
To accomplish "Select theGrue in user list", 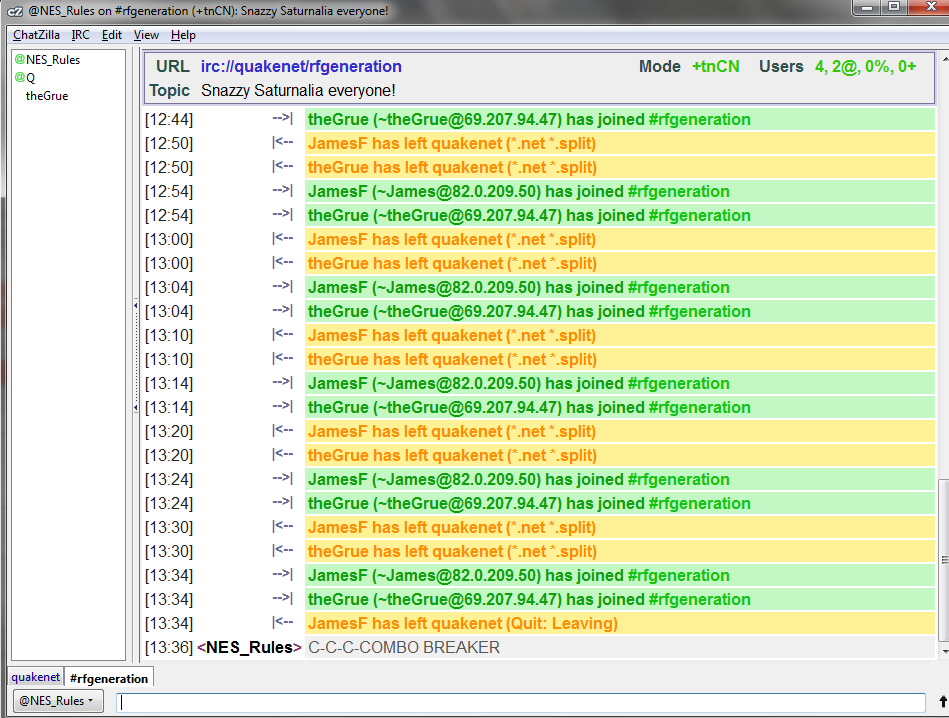I will (47, 96).
